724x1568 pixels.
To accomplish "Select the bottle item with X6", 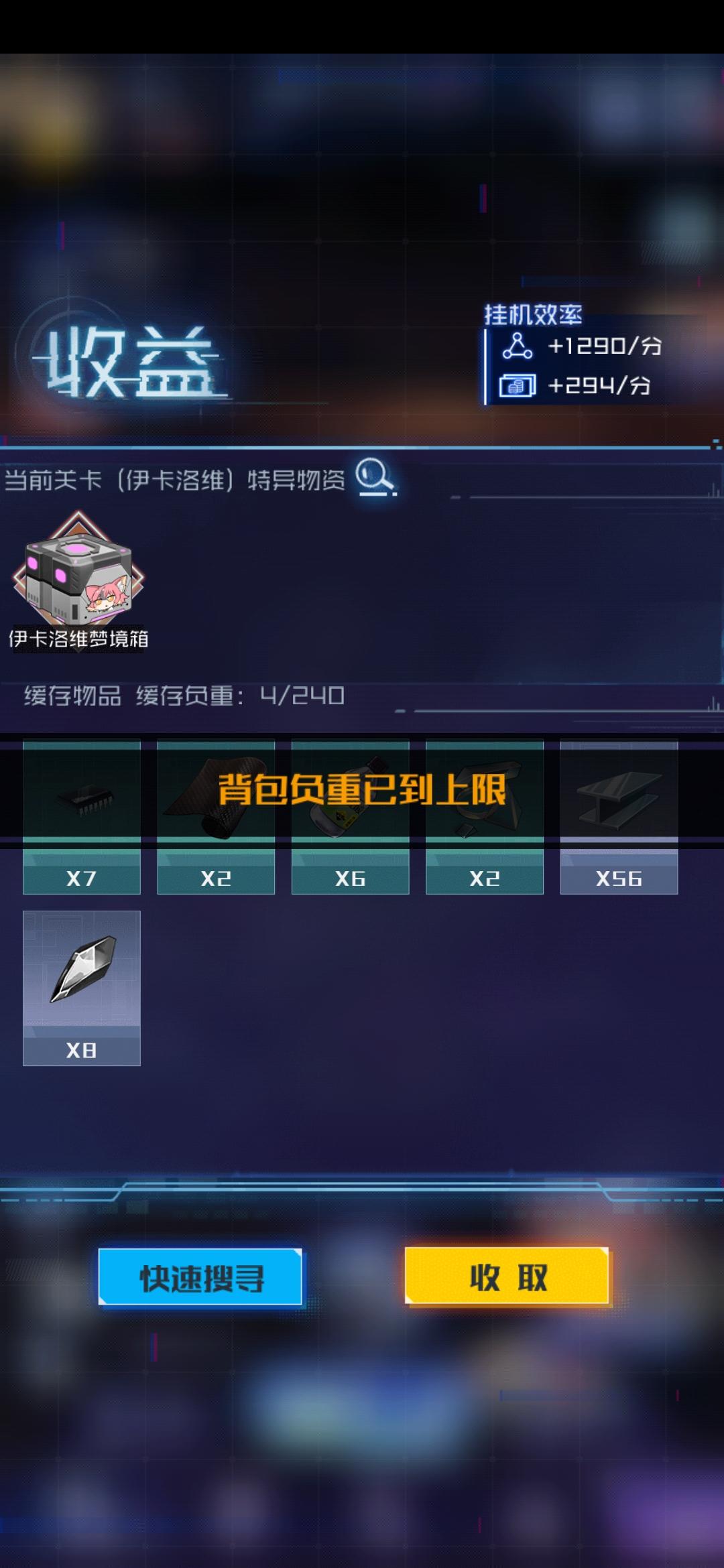I will coord(350,817).
